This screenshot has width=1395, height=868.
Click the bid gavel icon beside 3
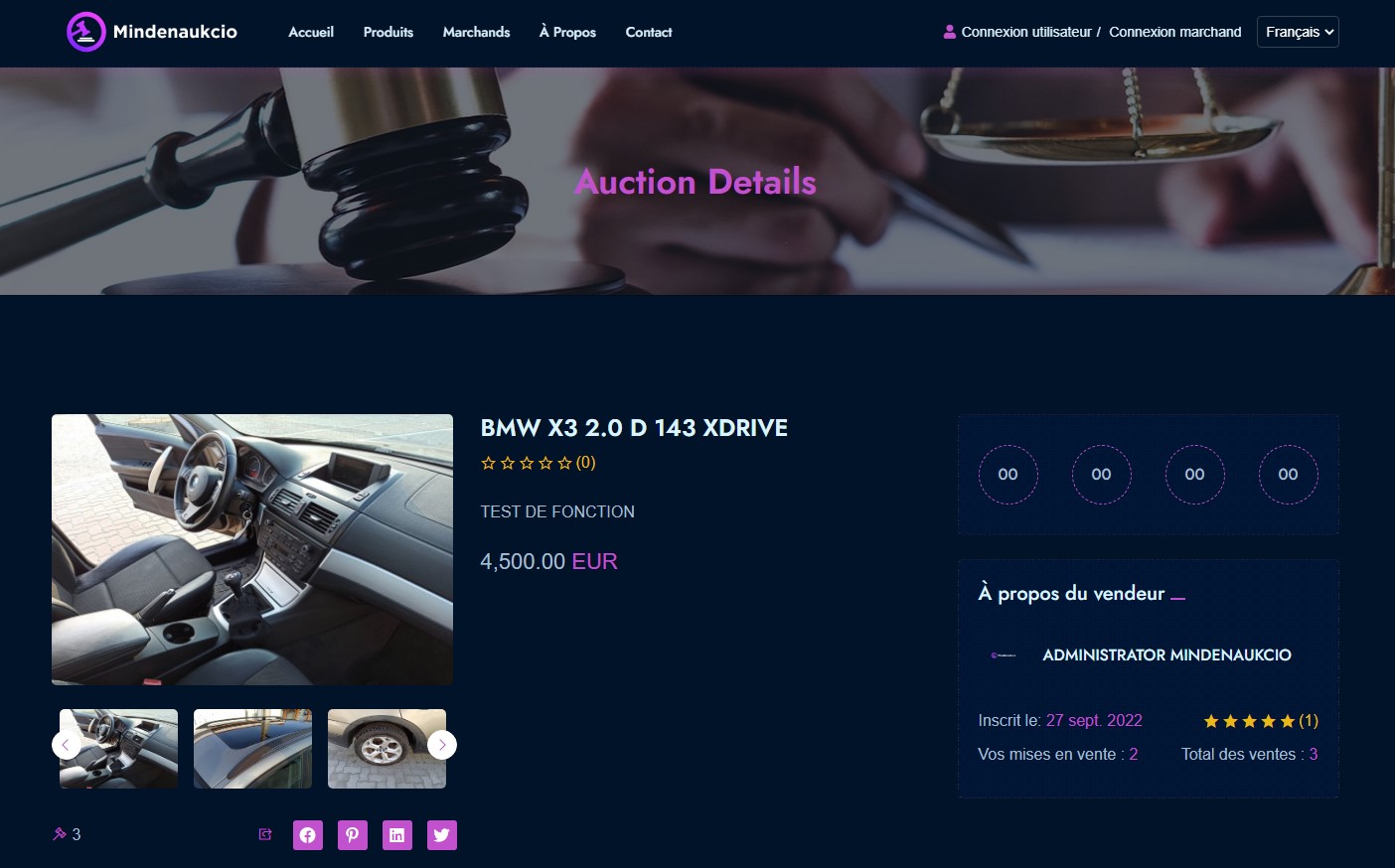click(60, 834)
